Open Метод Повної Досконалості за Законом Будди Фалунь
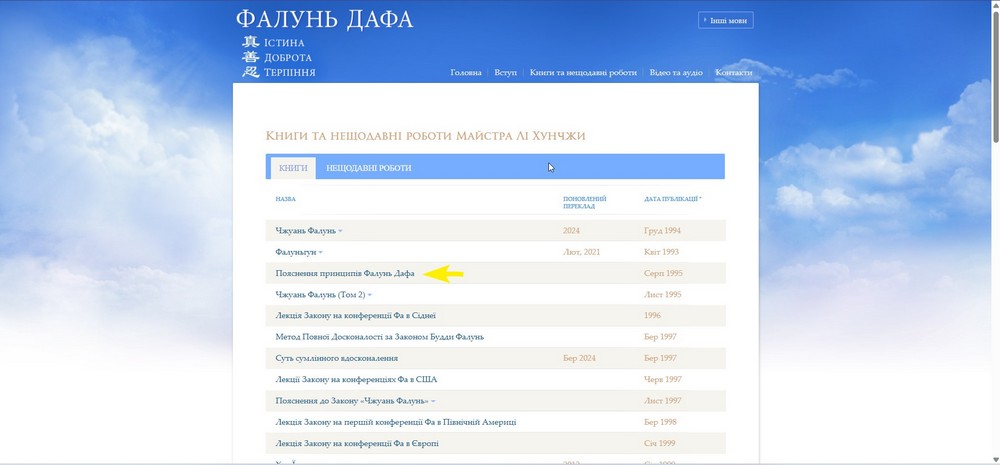 (x=379, y=337)
